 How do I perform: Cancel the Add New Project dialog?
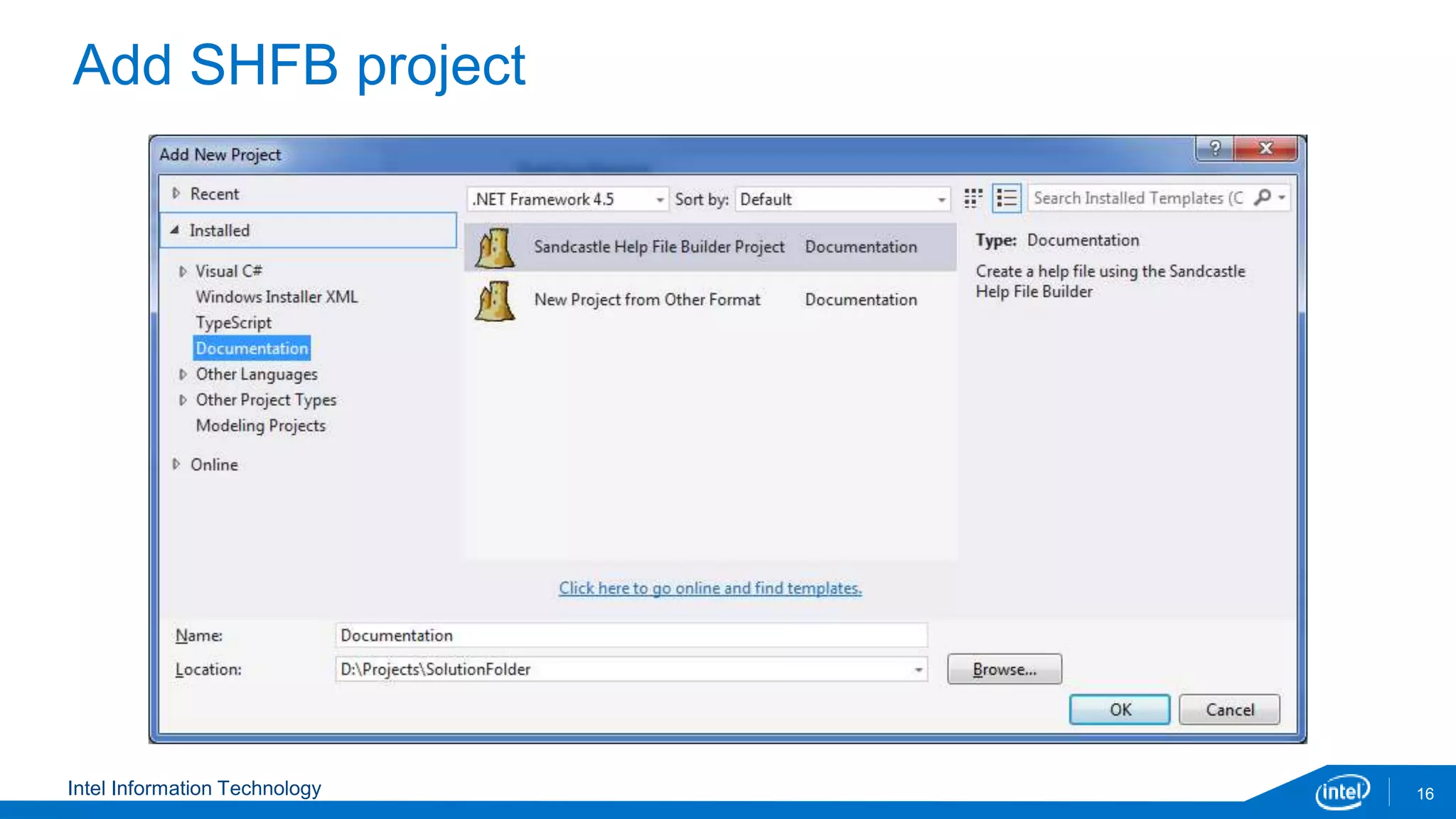click(x=1230, y=710)
